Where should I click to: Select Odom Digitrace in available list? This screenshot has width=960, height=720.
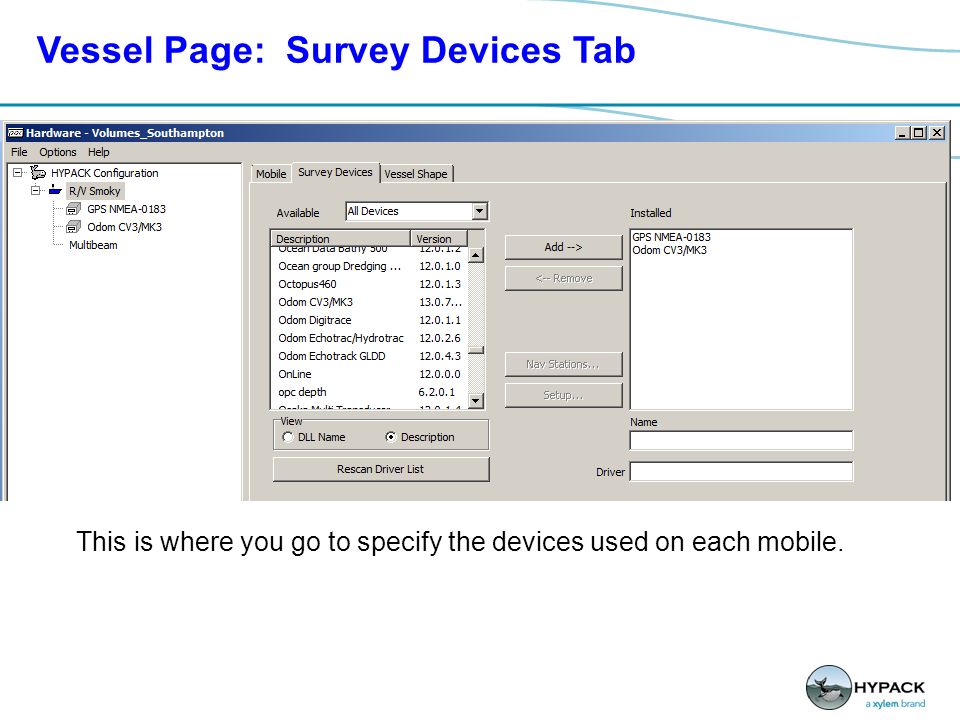370,320
